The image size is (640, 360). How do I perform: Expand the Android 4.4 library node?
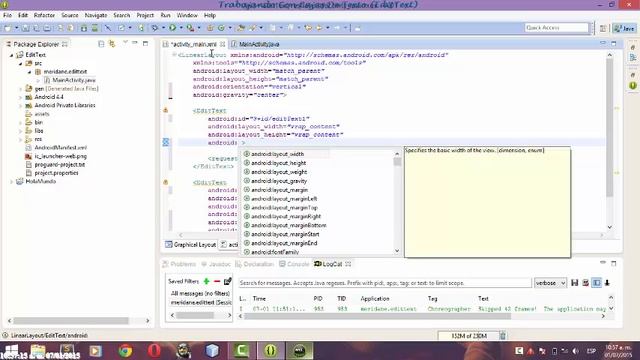[x=20, y=97]
